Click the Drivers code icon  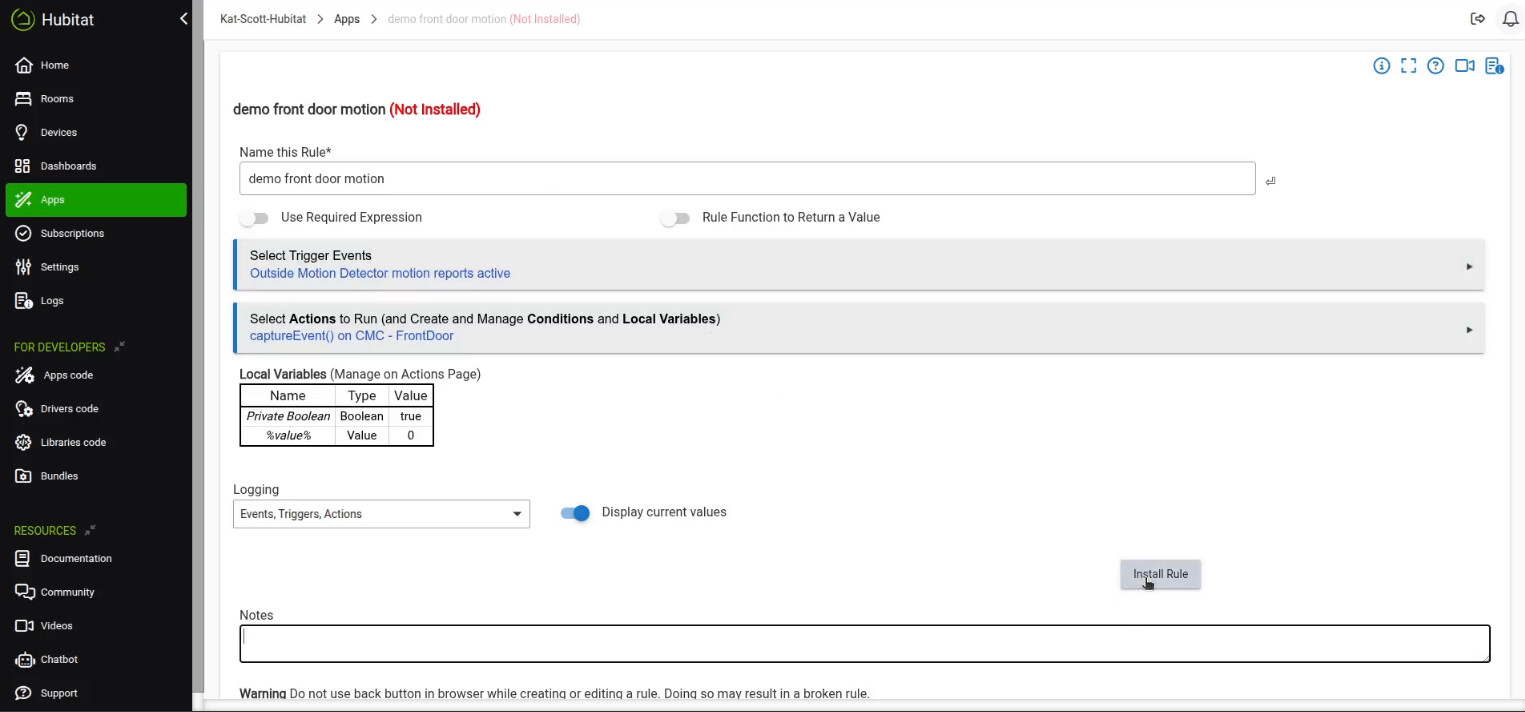click(23, 409)
